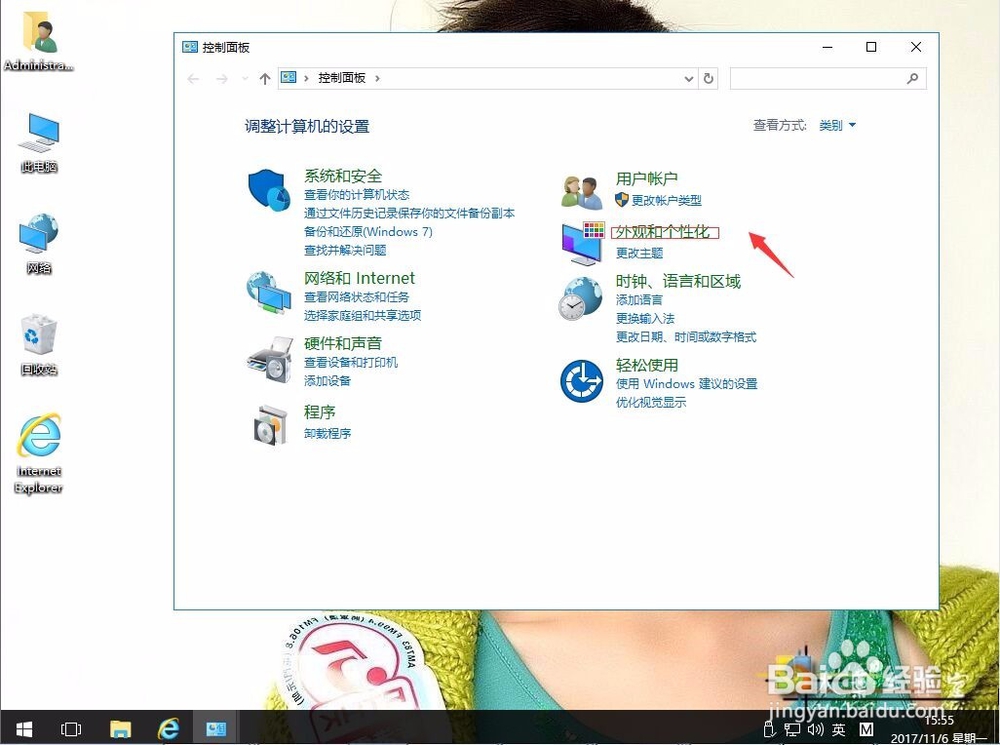Open the 时钟、语言和区域 category link
The width and height of the screenshot is (1000, 745).
click(678, 281)
